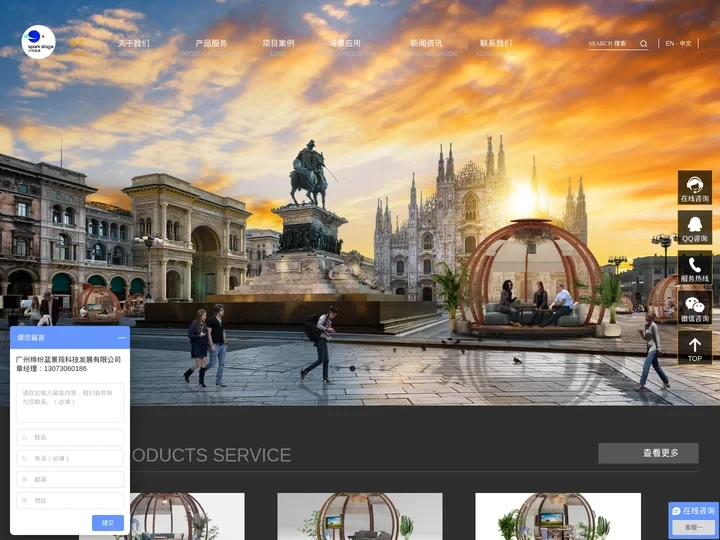
Task: Open the QQ咨询 penguin icon
Action: [695, 228]
